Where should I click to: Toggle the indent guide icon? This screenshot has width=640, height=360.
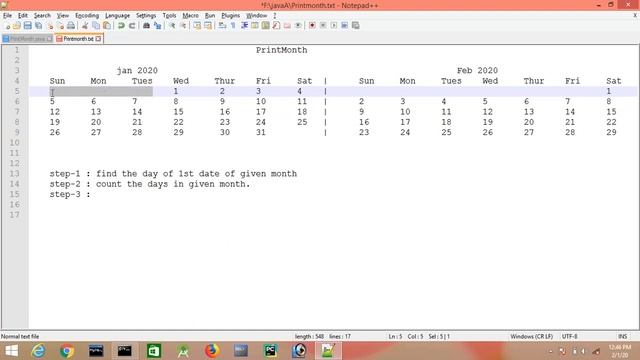[244, 26]
